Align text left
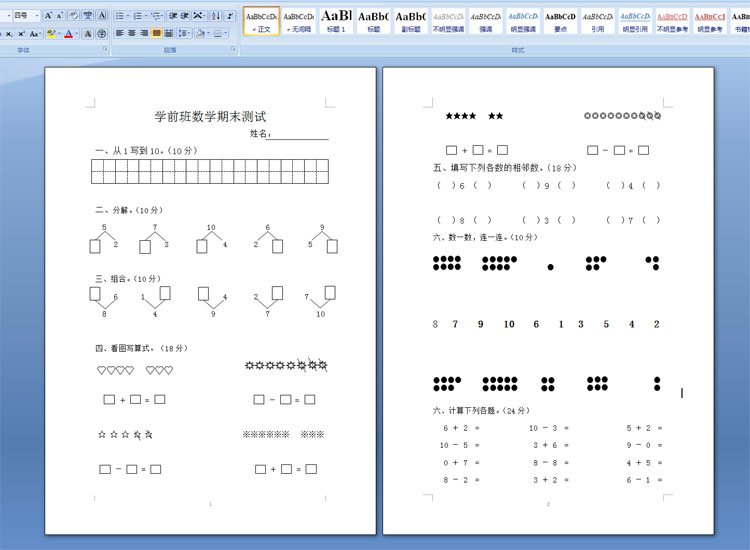This screenshot has height=550, width=750. coord(120,33)
